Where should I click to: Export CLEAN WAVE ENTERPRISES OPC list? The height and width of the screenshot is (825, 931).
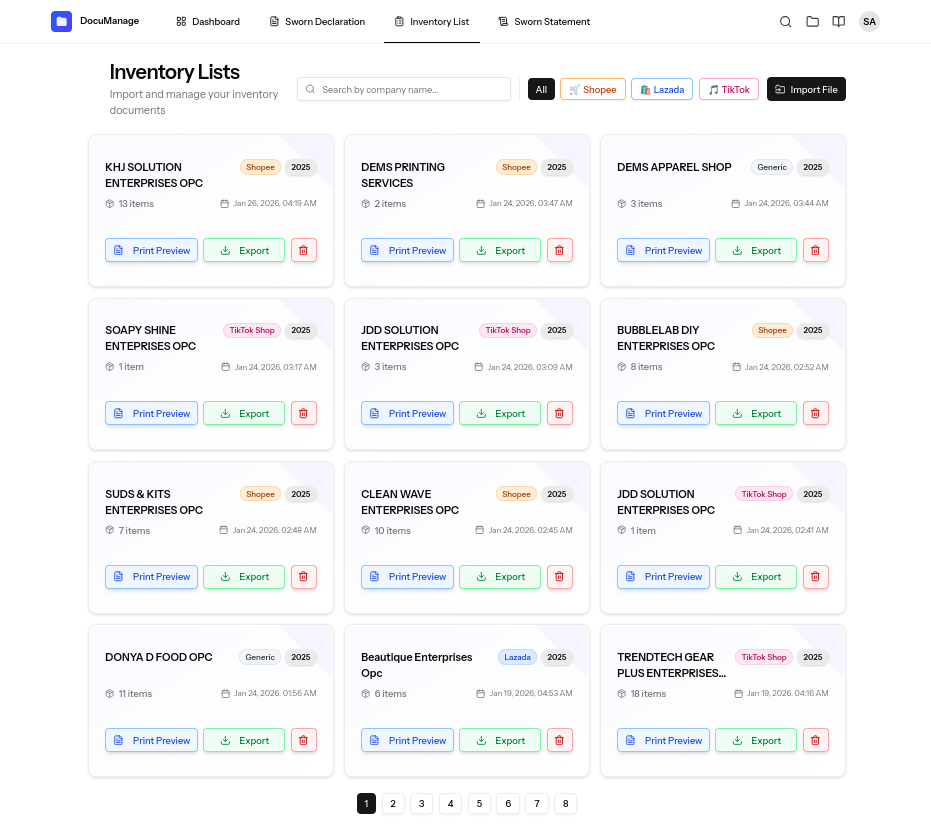pyautogui.click(x=500, y=577)
